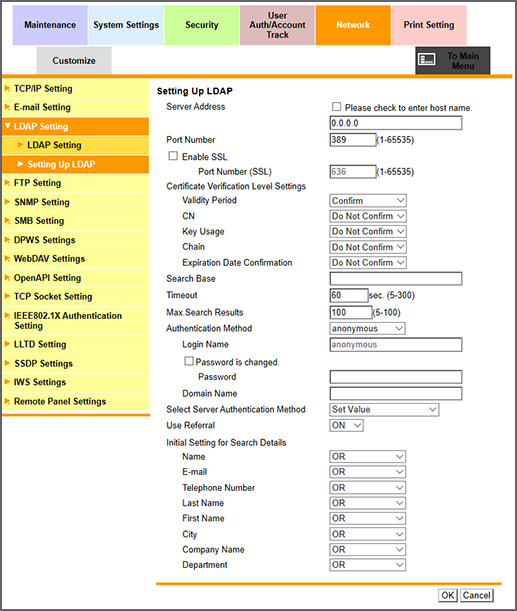
Task: Tick the 'Password is changed' checkbox
Action: 189,361
